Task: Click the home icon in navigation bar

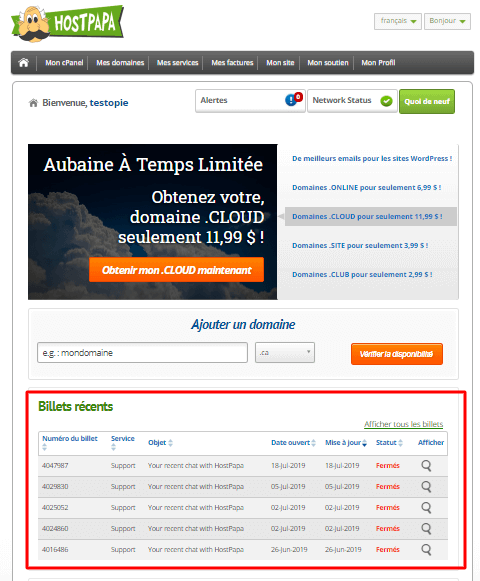Action: [24, 63]
